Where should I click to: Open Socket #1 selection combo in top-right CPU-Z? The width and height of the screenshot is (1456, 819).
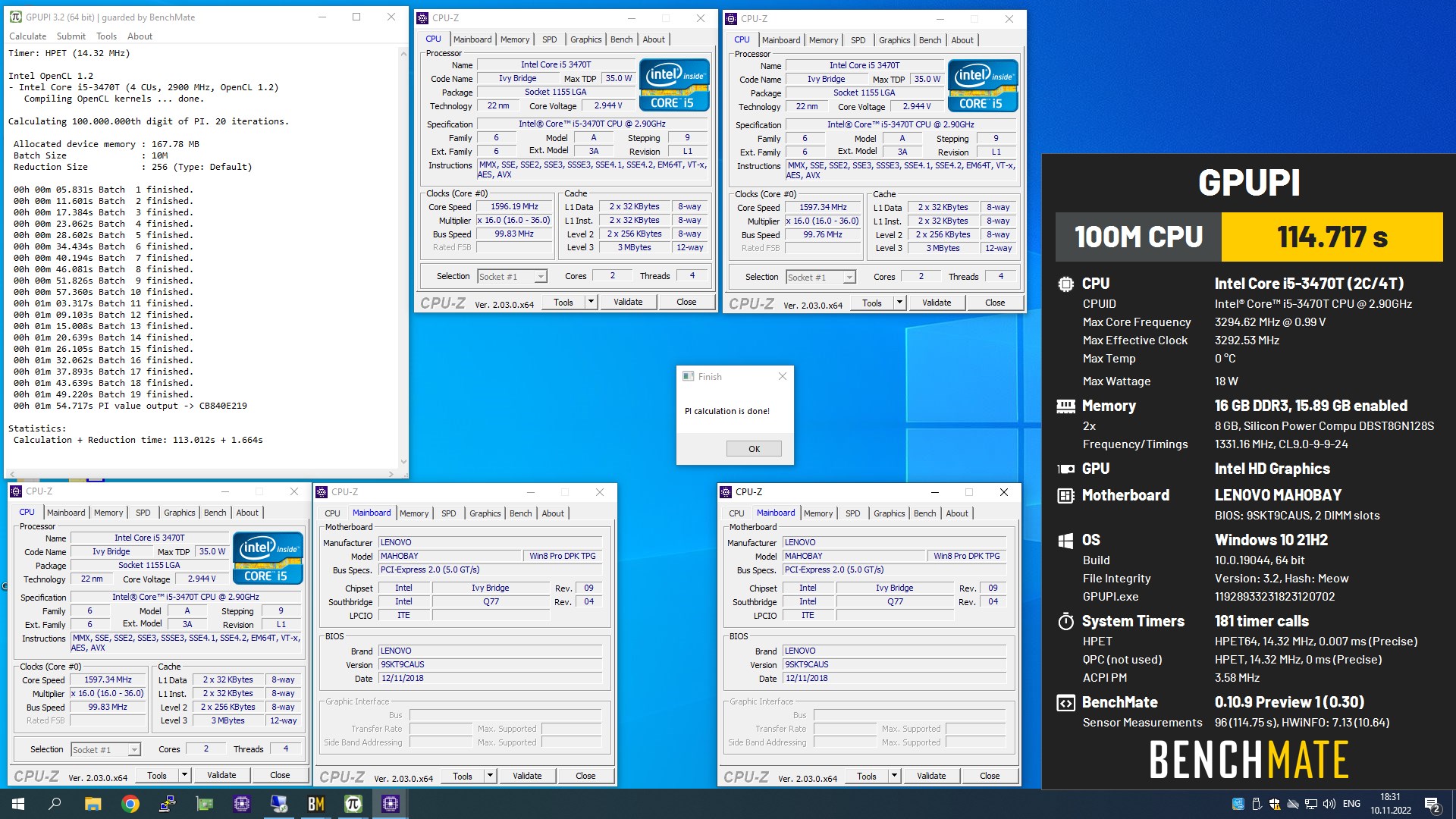[x=821, y=278]
